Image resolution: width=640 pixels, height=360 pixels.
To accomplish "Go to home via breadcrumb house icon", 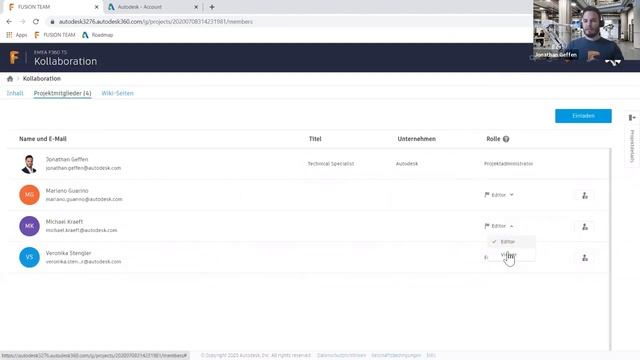I will coord(10,79).
